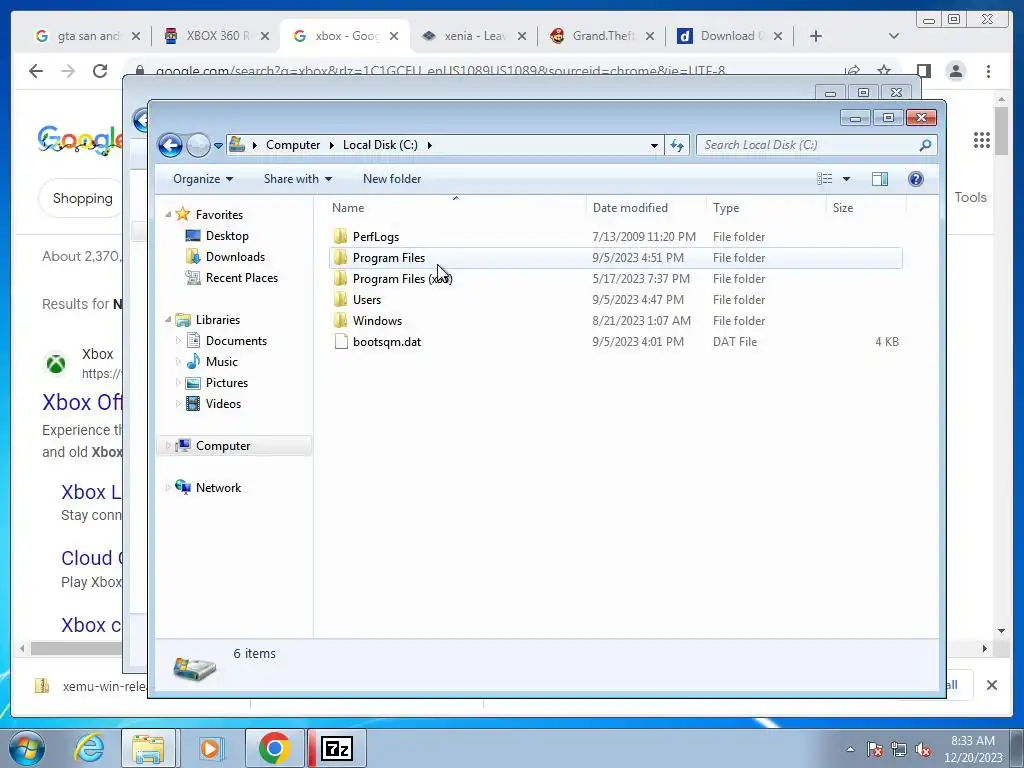Open the Share with menu

pos(298,179)
